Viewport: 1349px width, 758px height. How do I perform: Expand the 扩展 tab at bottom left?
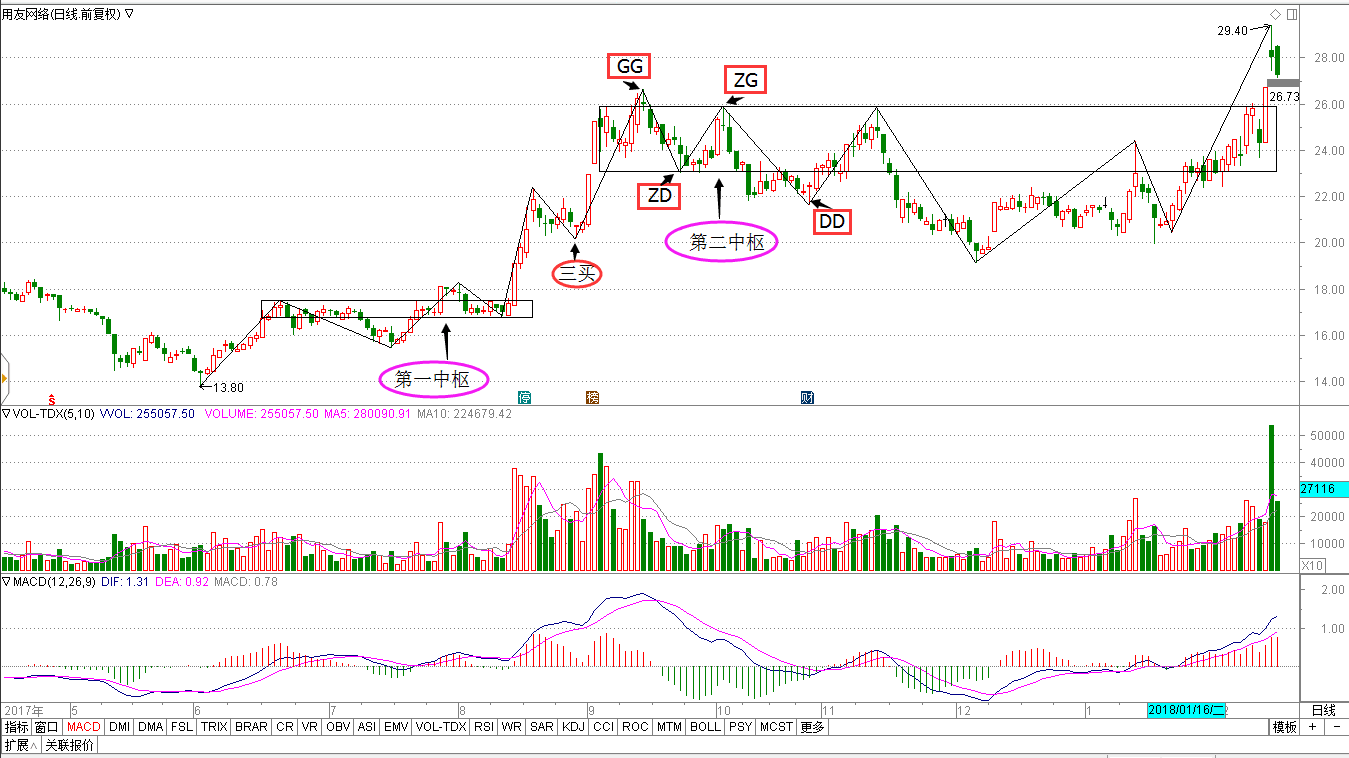19,745
